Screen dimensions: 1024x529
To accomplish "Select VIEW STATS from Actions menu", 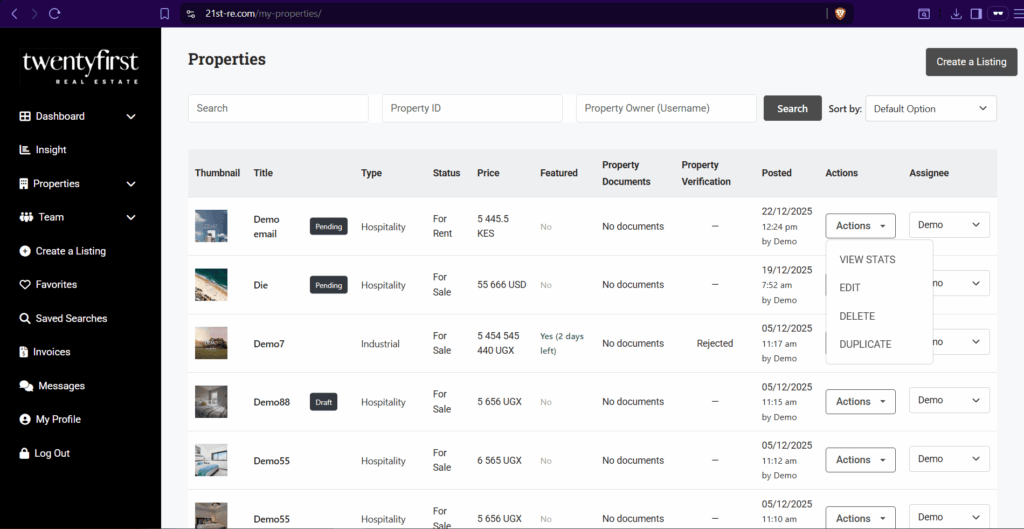I will click(x=867, y=260).
